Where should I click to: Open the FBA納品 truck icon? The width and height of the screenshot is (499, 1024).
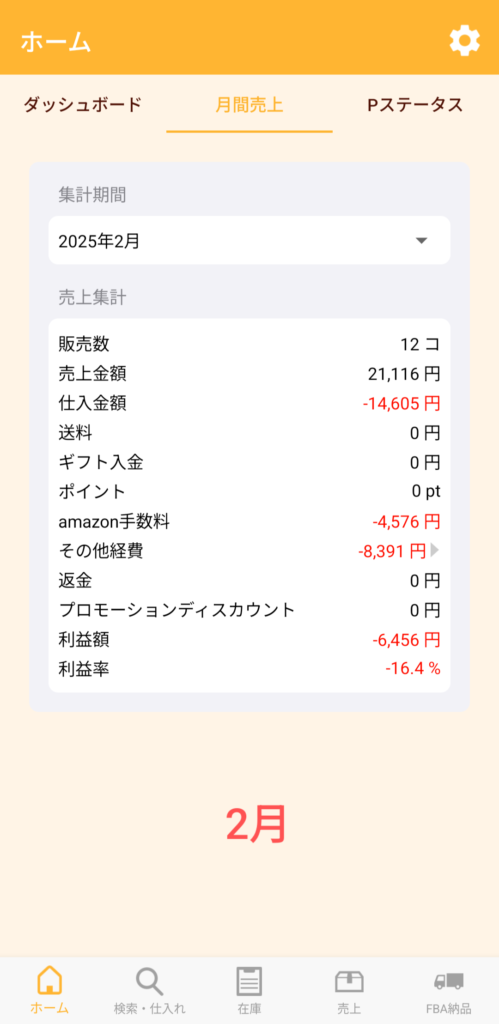click(x=449, y=981)
